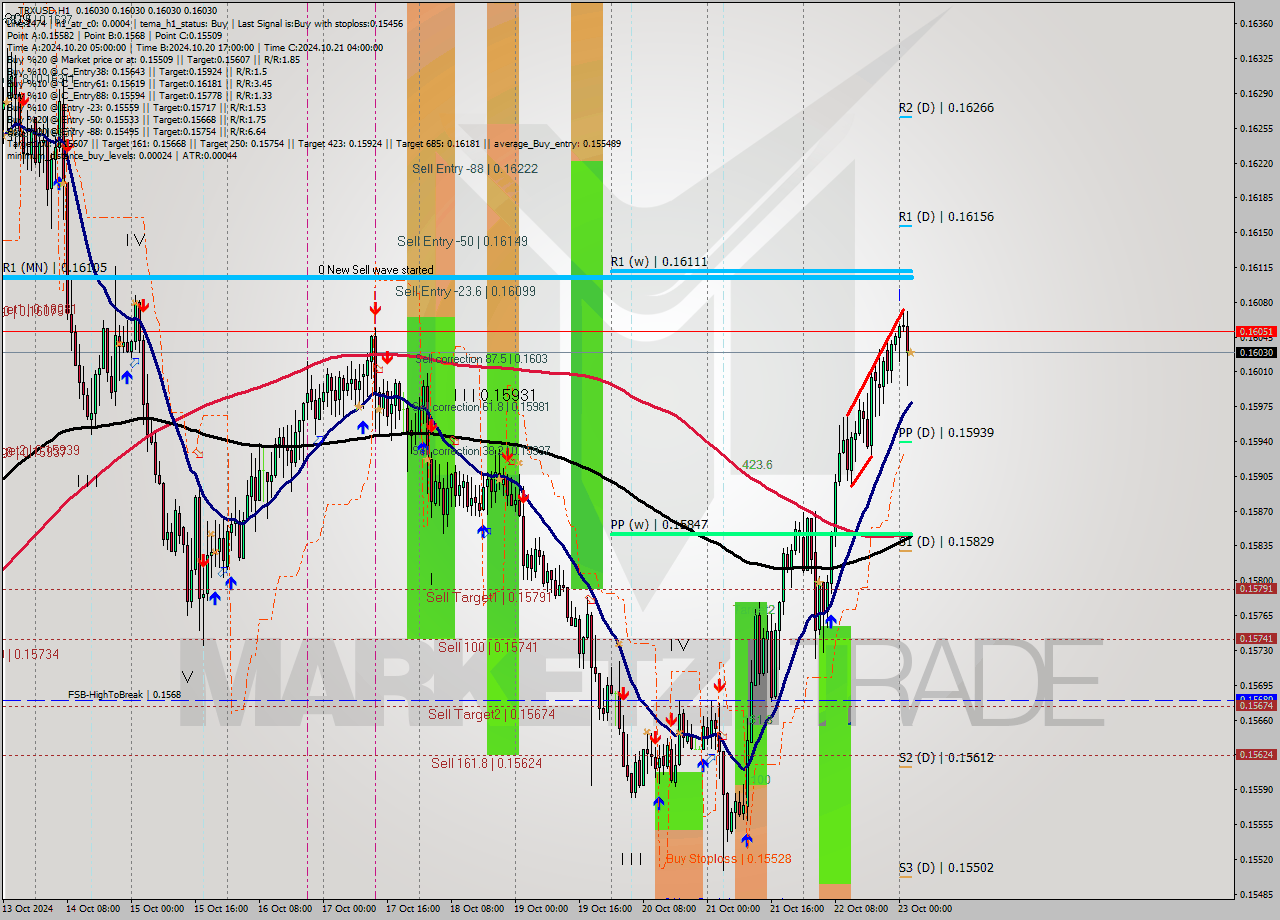
Task: Click the 0.16360 price scale value
Action: (x=1256, y=23)
